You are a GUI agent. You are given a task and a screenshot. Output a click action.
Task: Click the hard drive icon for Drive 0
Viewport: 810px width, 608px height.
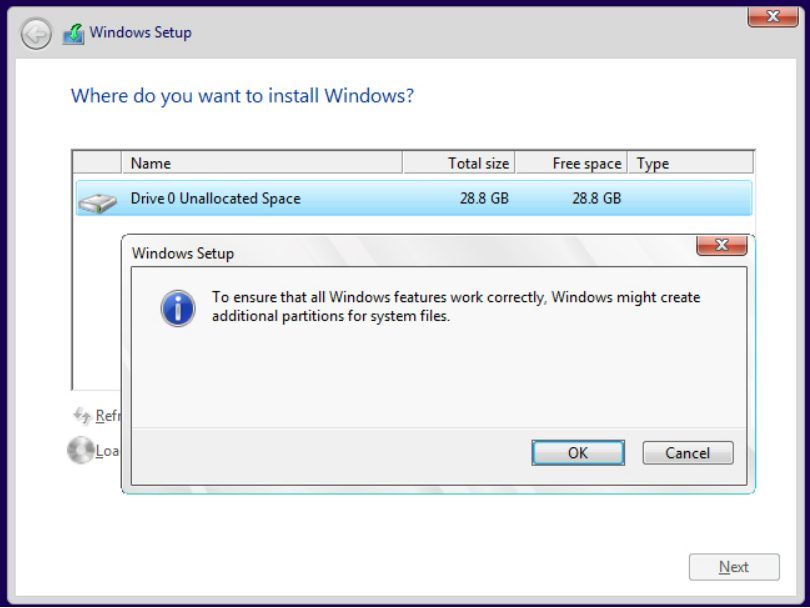coord(97,202)
